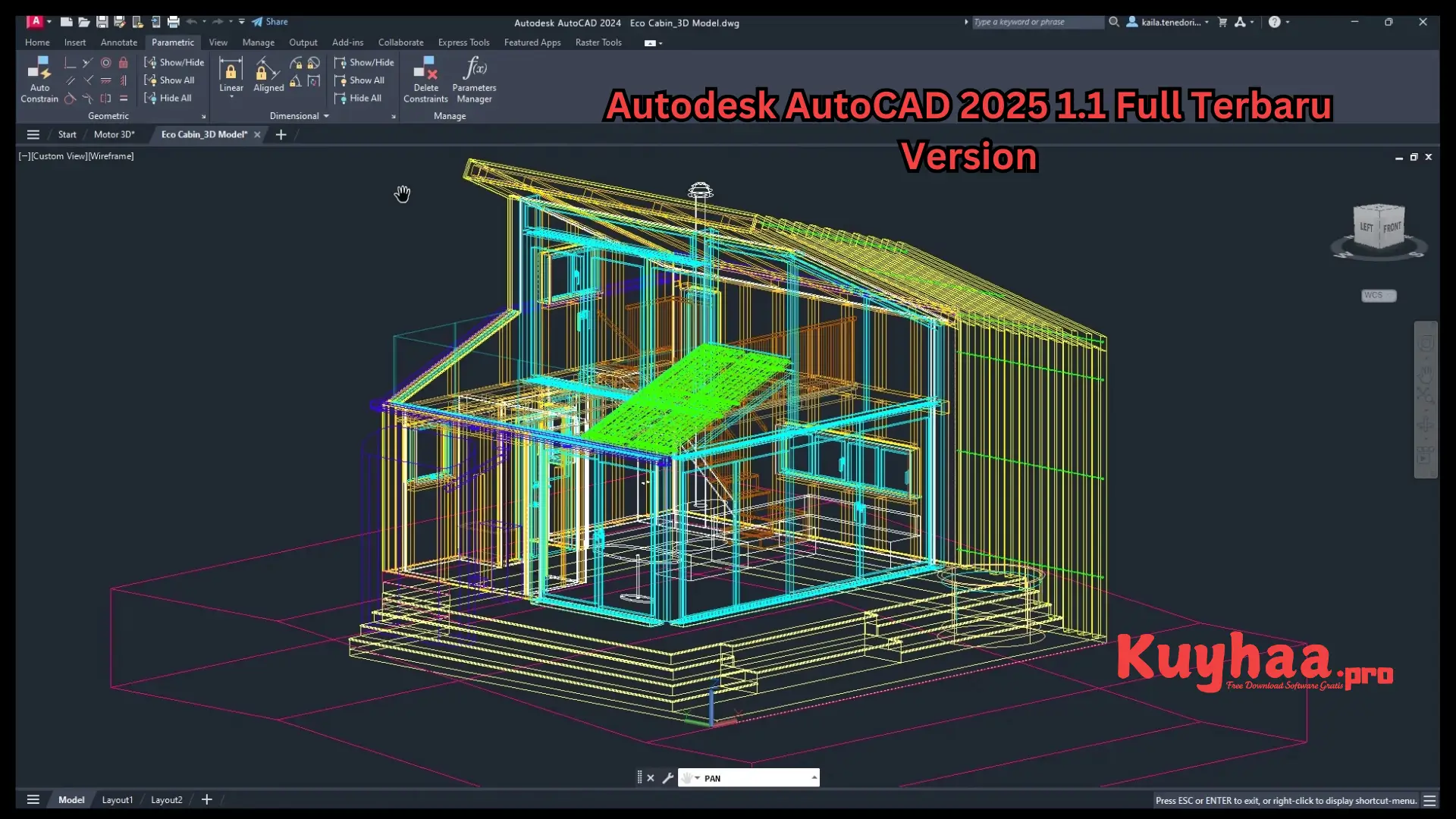
Task: Select the Aligned dimensional constraint tool
Action: coord(268,72)
